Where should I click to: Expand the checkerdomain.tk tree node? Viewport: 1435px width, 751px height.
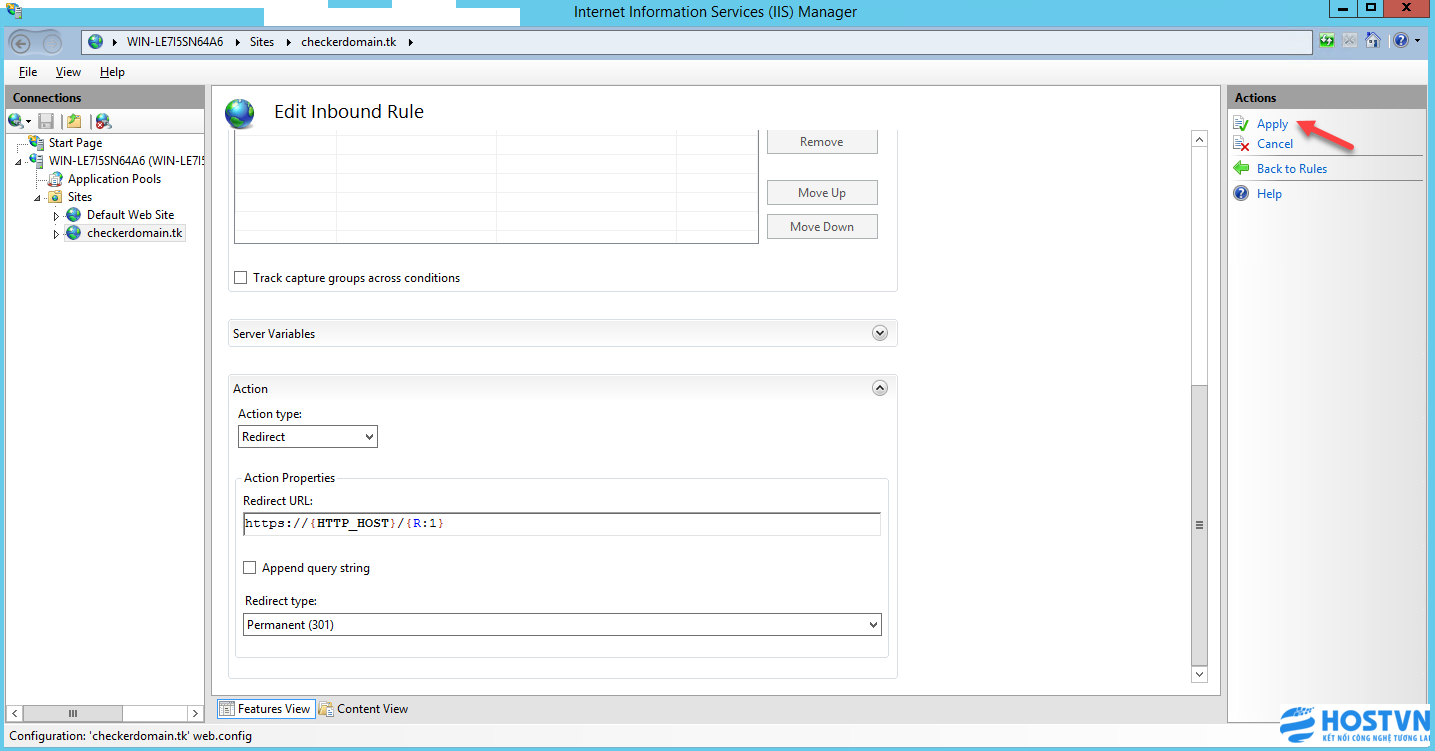[56, 234]
